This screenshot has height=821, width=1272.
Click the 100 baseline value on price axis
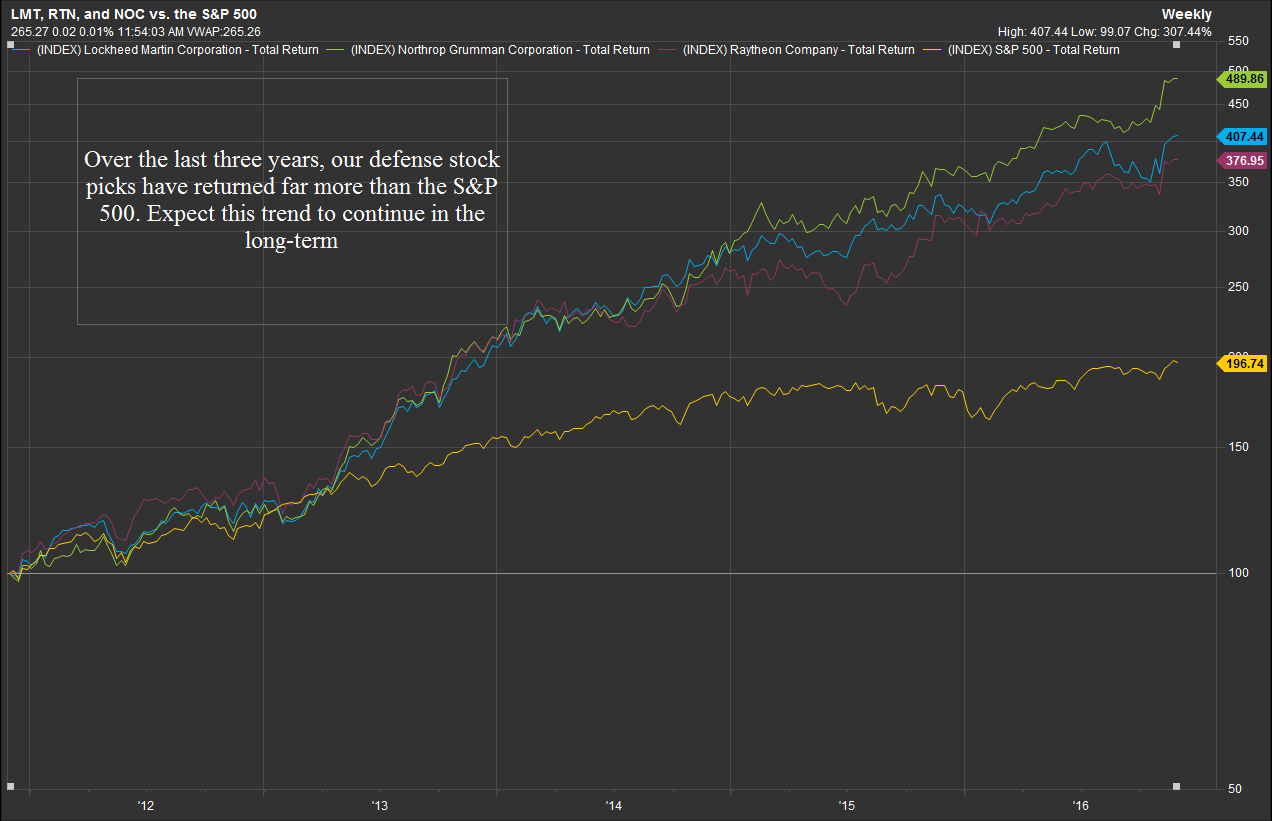pos(1238,573)
